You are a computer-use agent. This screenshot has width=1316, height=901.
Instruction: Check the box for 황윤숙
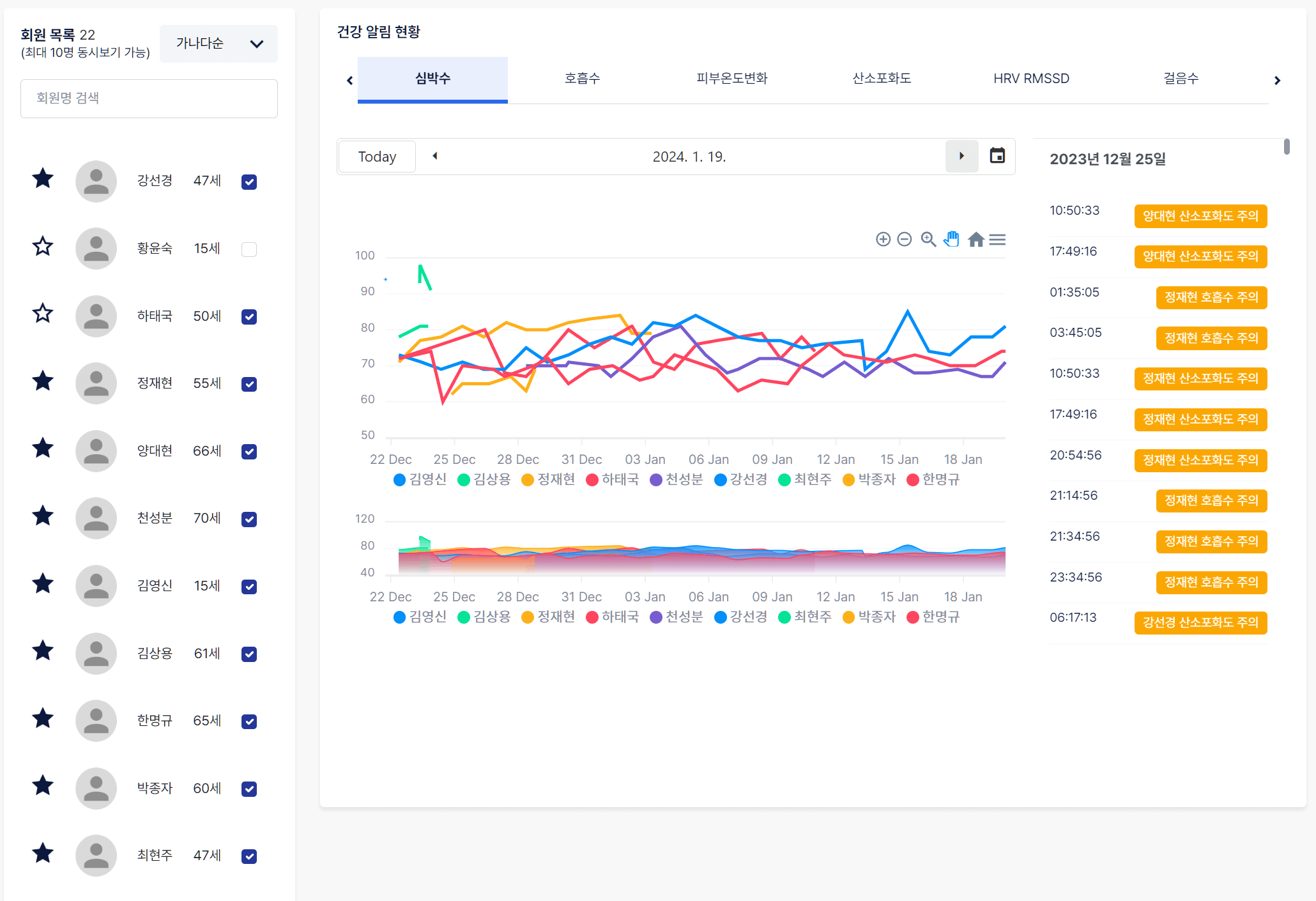tap(249, 249)
